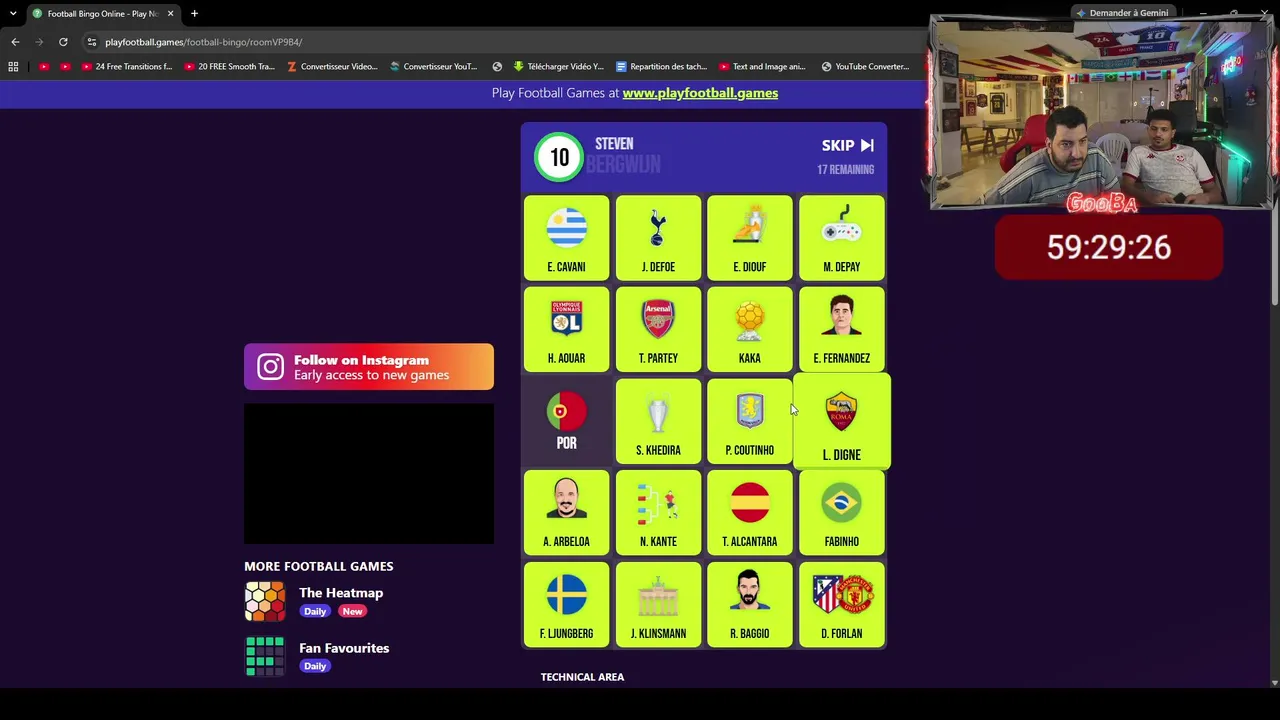This screenshot has width=1280, height=720.
Task: Open the '24 Free Transitions' bookmark
Action: pos(126,67)
